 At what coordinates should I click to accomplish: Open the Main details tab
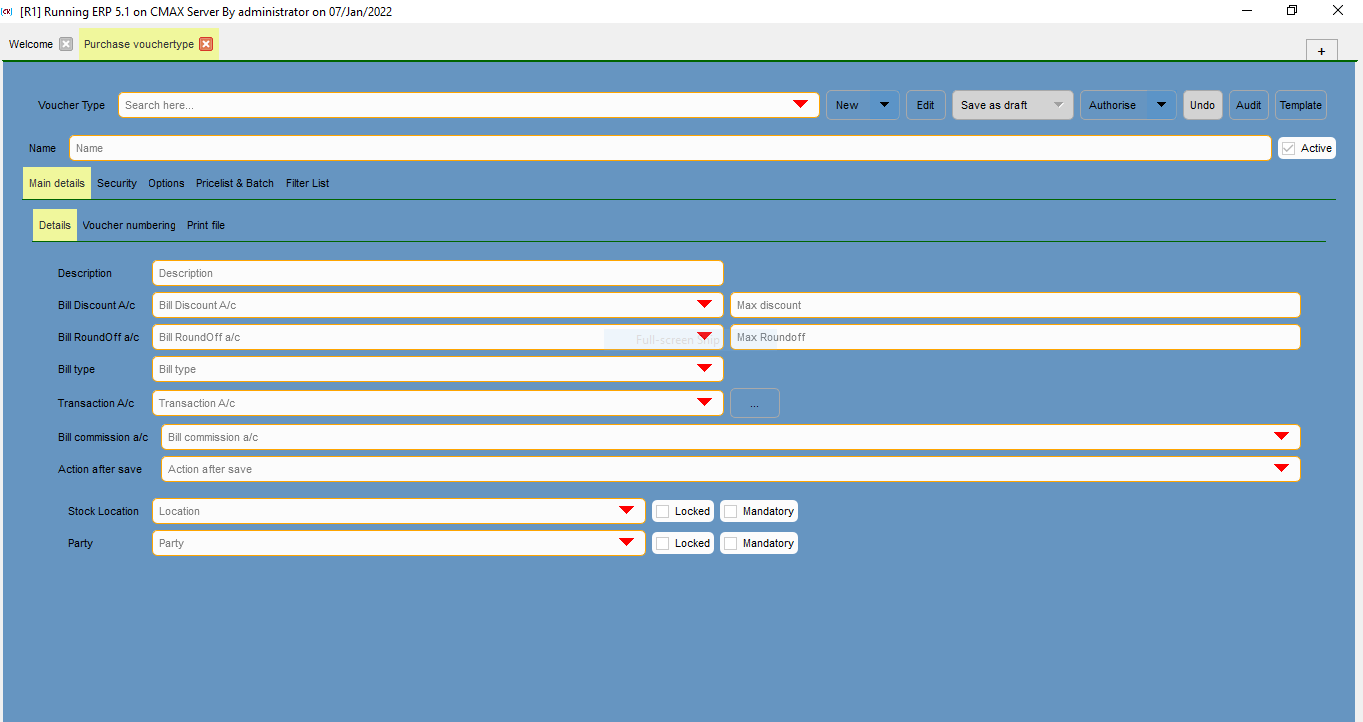[57, 183]
